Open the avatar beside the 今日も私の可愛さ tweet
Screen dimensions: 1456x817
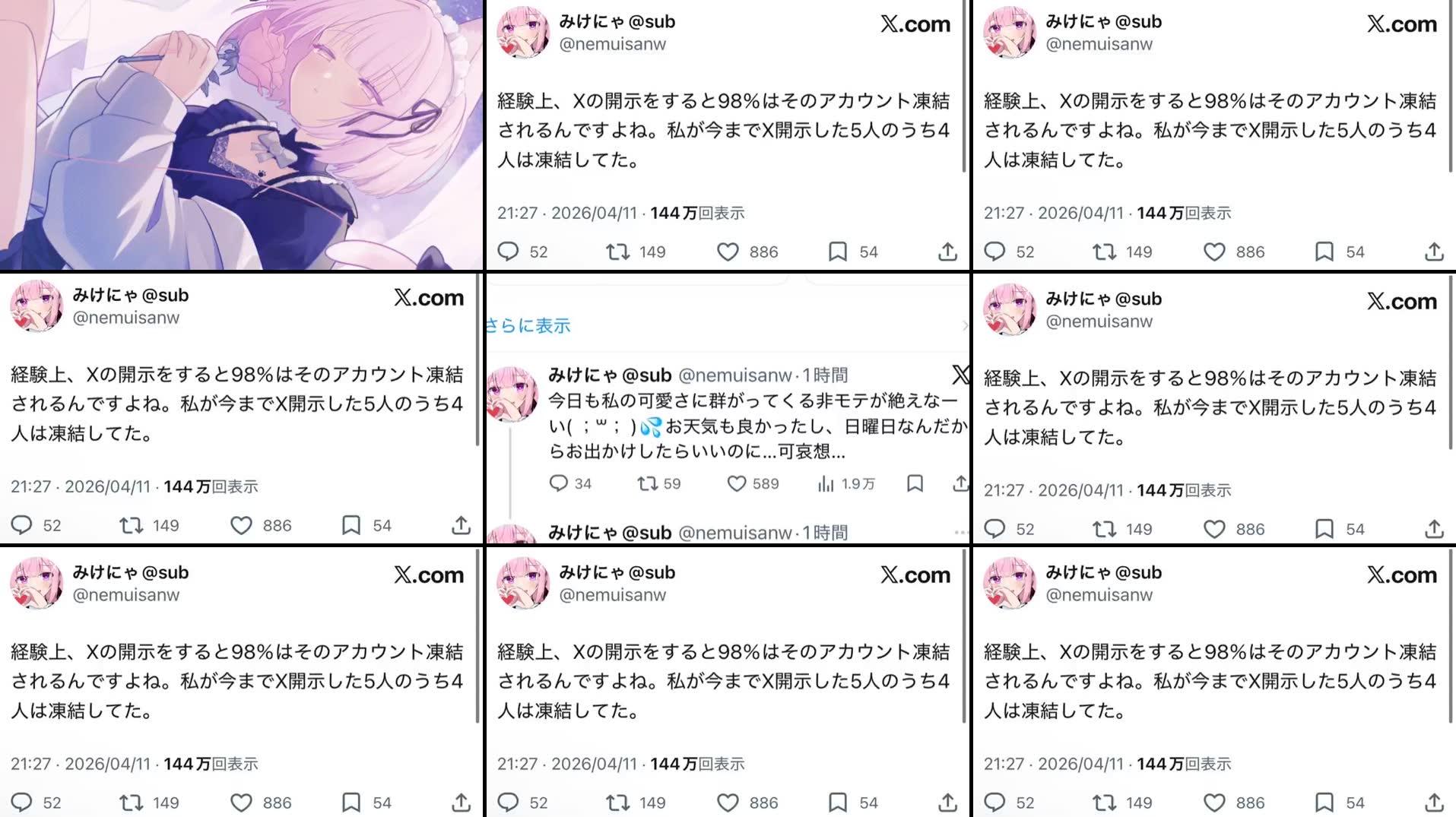(x=512, y=394)
